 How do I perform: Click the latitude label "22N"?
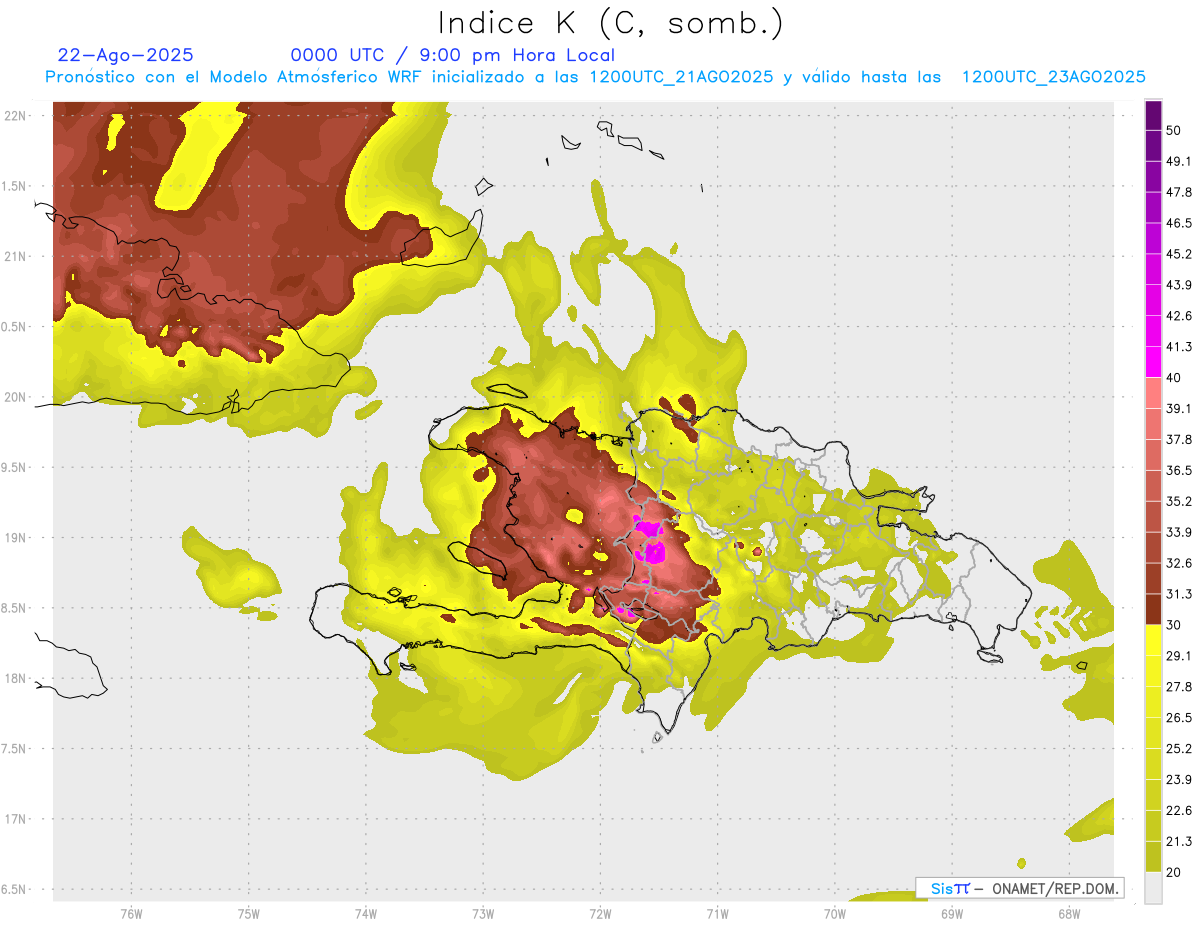tap(15, 115)
